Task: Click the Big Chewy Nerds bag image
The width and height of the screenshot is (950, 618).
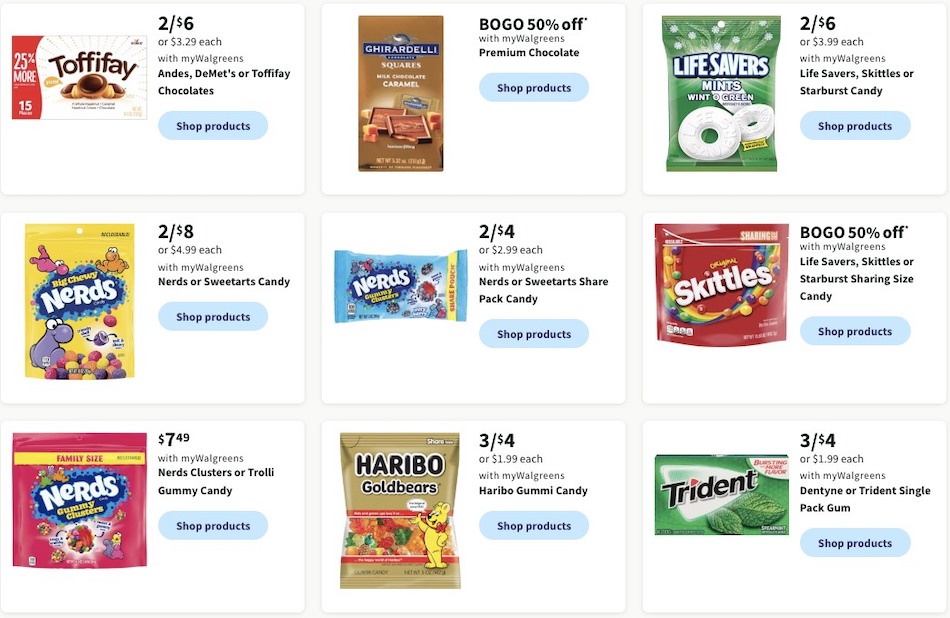Action: tap(79, 300)
